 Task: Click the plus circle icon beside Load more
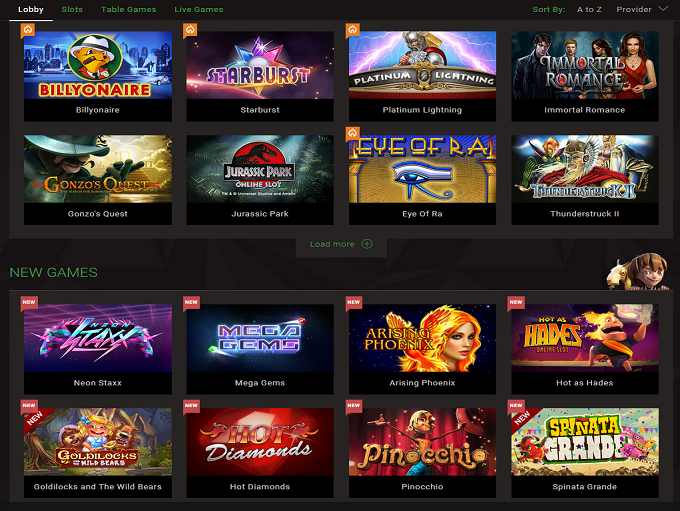(367, 244)
